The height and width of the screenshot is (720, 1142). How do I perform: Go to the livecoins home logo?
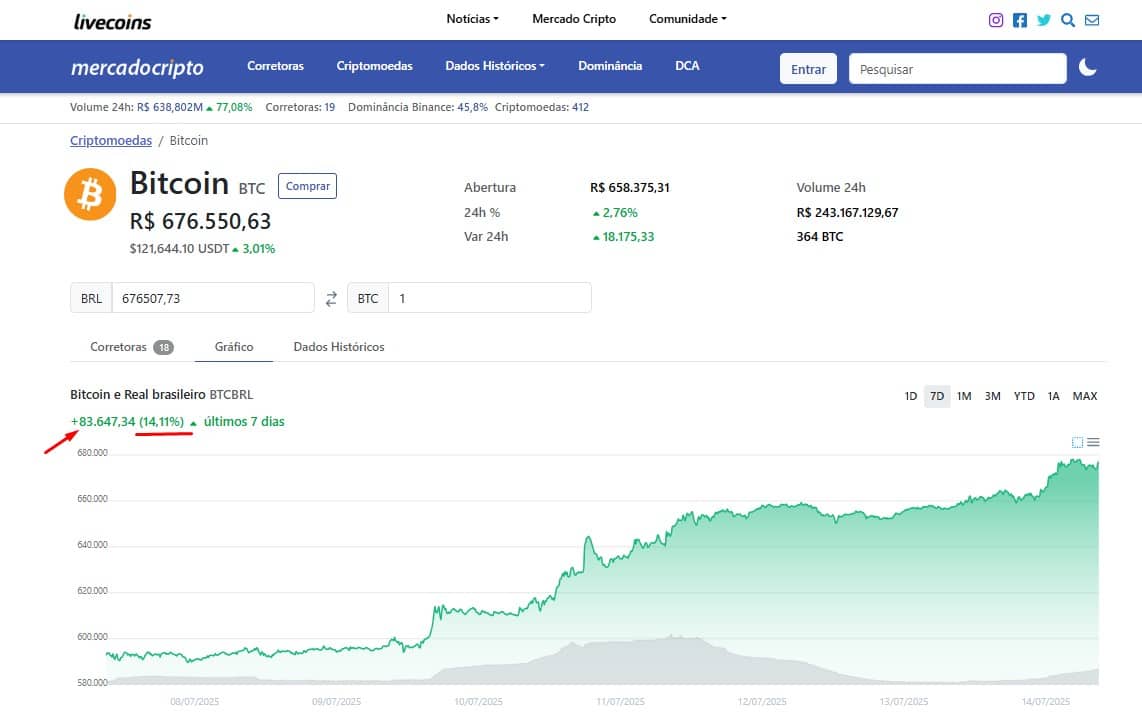[x=113, y=22]
